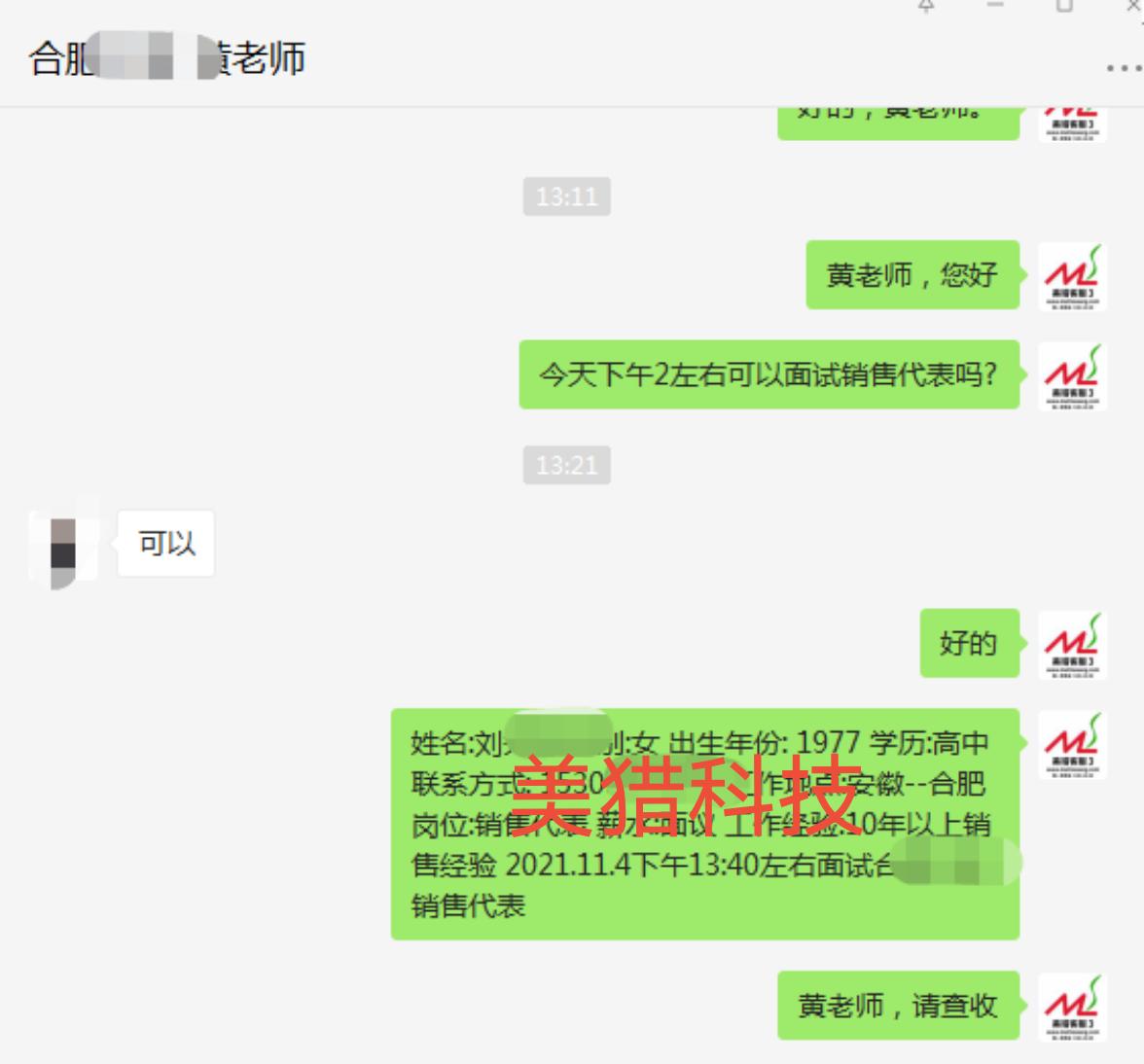Click the avatar beside the candidate info message
This screenshot has height=1064, width=1144.
coord(1072,745)
